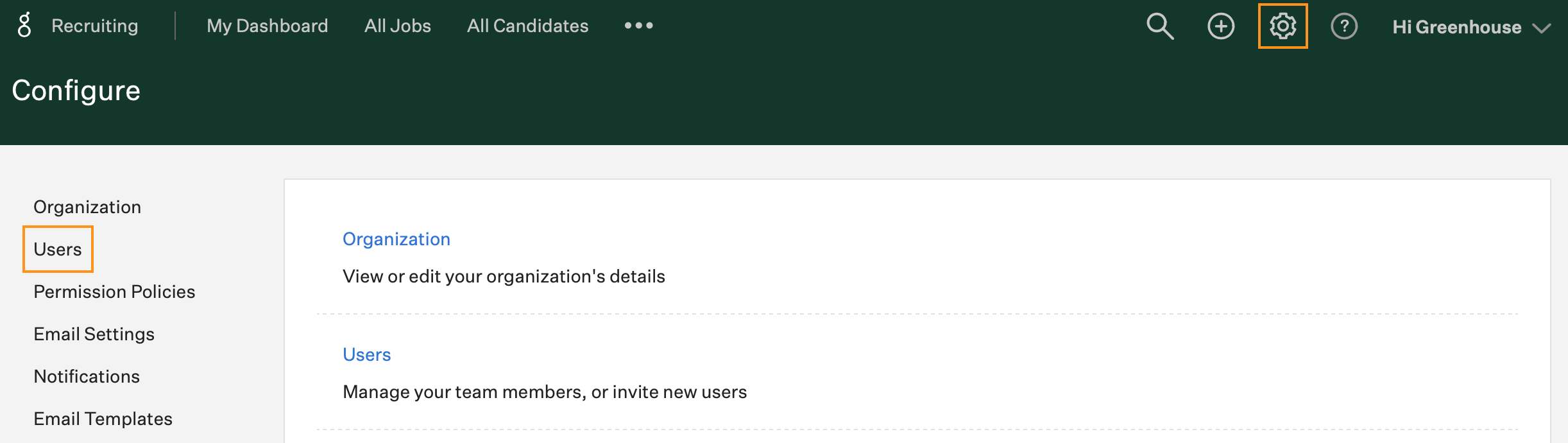
Task: Open Email Settings in the sidebar
Action: (94, 334)
